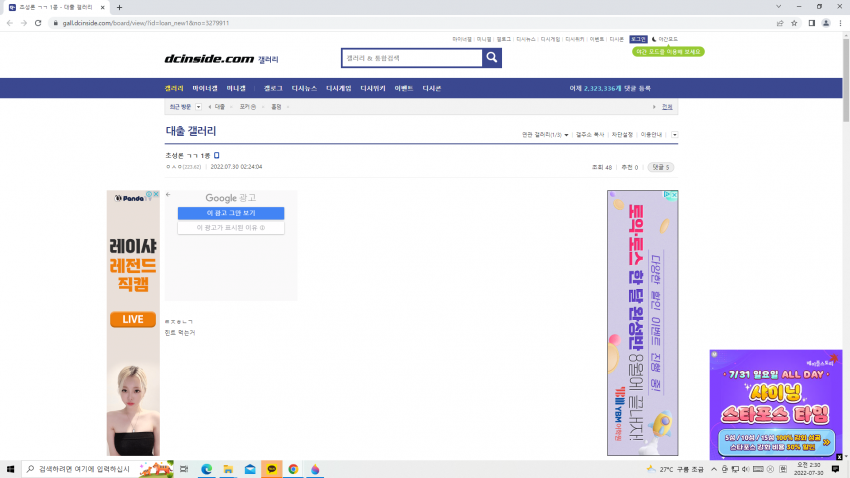Screen dimensions: 850x478
Task: Open 디시뉴스 in the navigation bar
Action: (304, 88)
